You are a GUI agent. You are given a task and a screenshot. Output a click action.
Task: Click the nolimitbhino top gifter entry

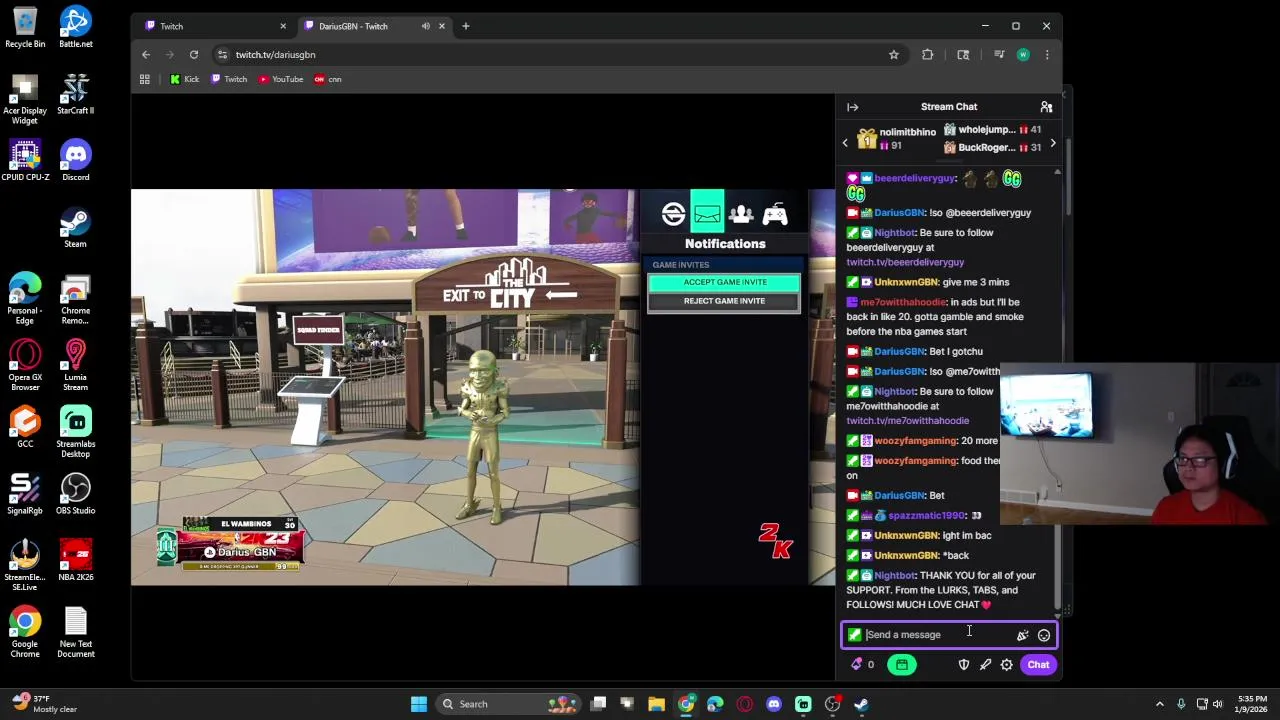(x=897, y=139)
